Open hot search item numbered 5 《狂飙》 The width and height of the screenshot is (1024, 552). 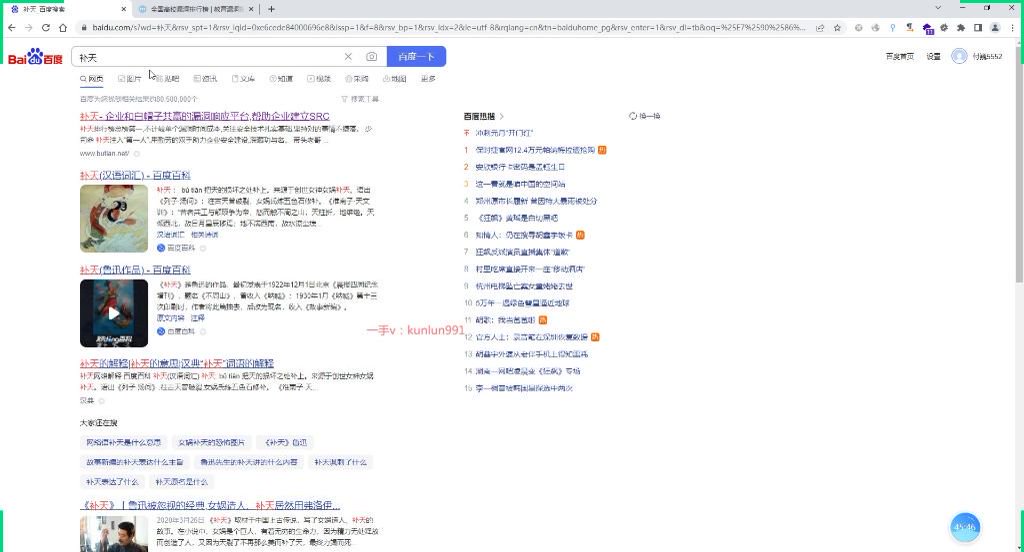(x=517, y=218)
